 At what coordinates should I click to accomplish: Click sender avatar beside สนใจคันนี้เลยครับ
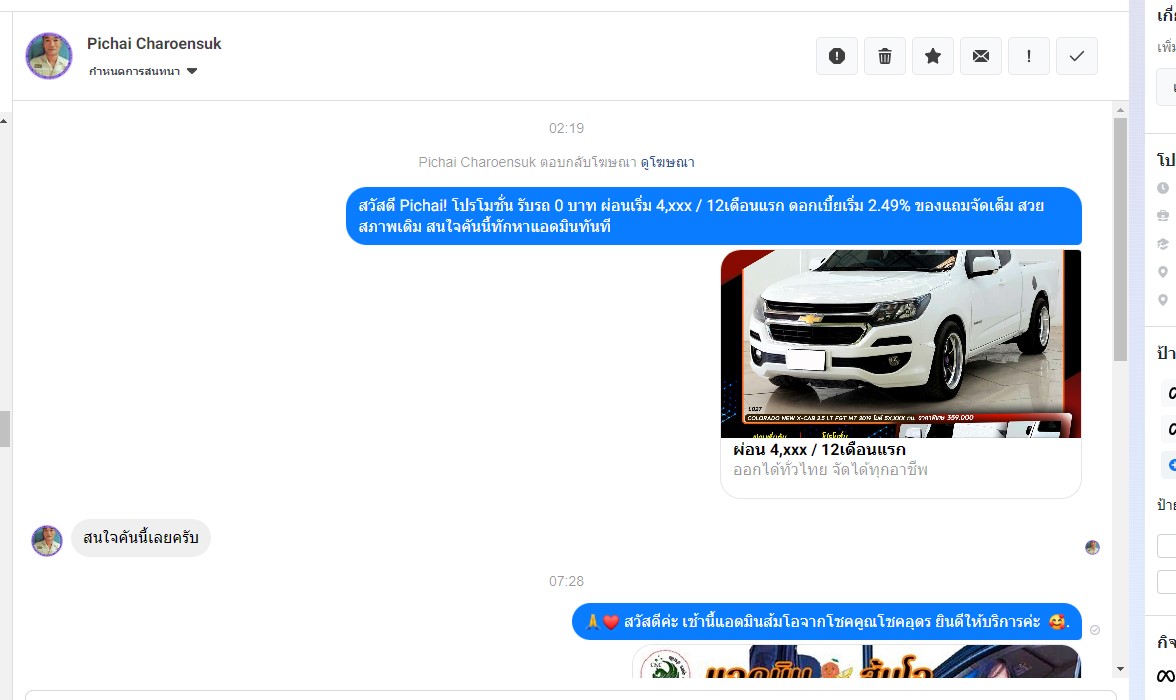[x=46, y=540]
